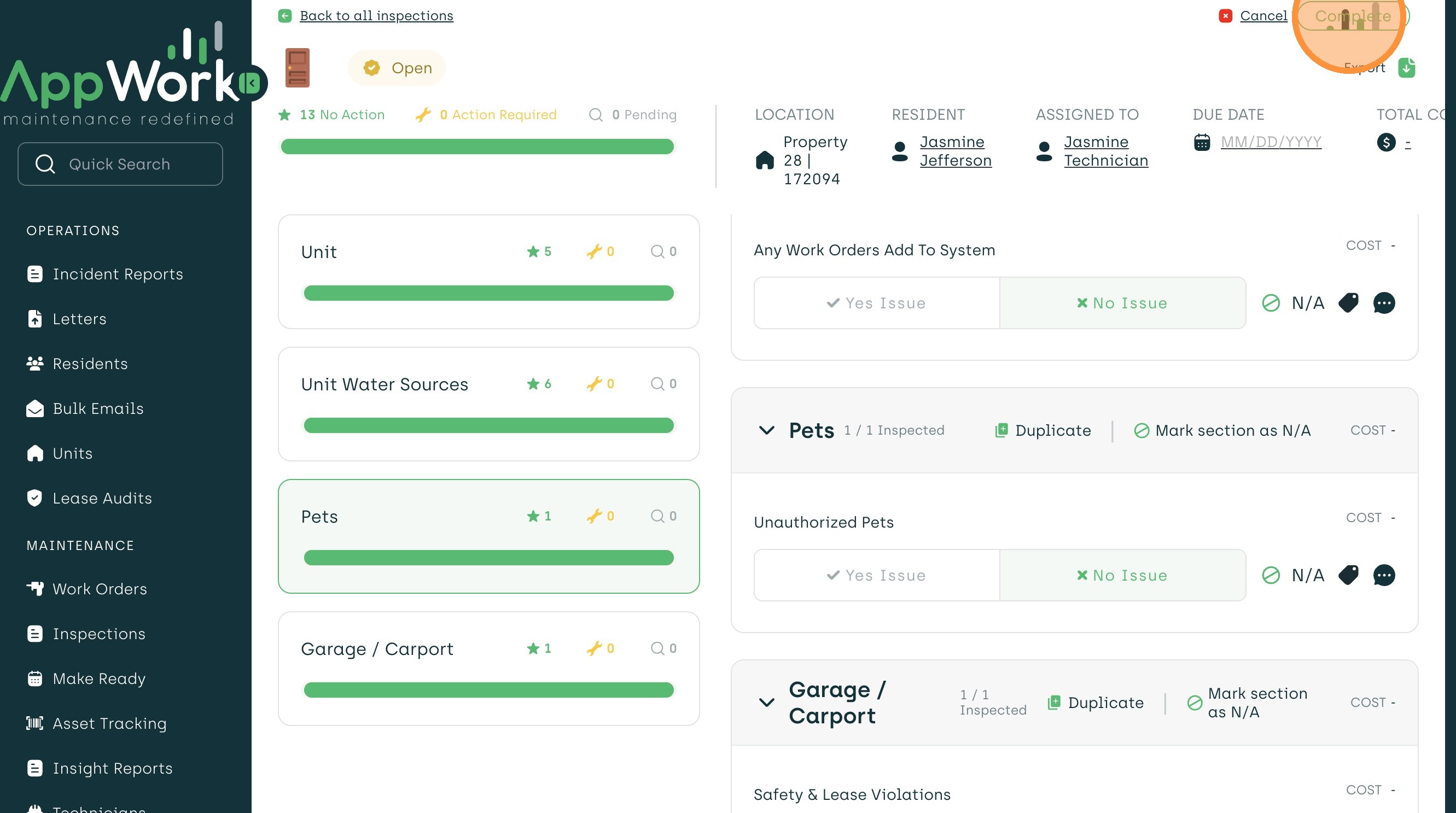
Task: Open the comment bubble for Unauthorized Pets
Action: [1383, 575]
